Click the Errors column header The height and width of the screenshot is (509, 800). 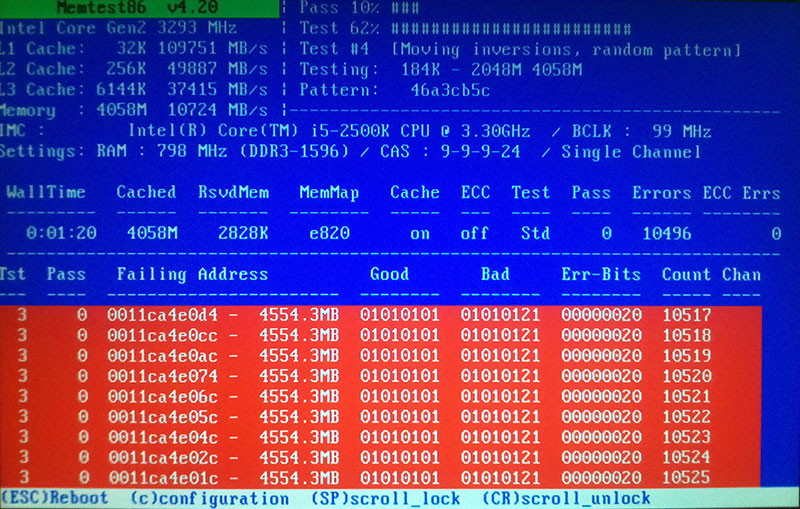[x=661, y=193]
